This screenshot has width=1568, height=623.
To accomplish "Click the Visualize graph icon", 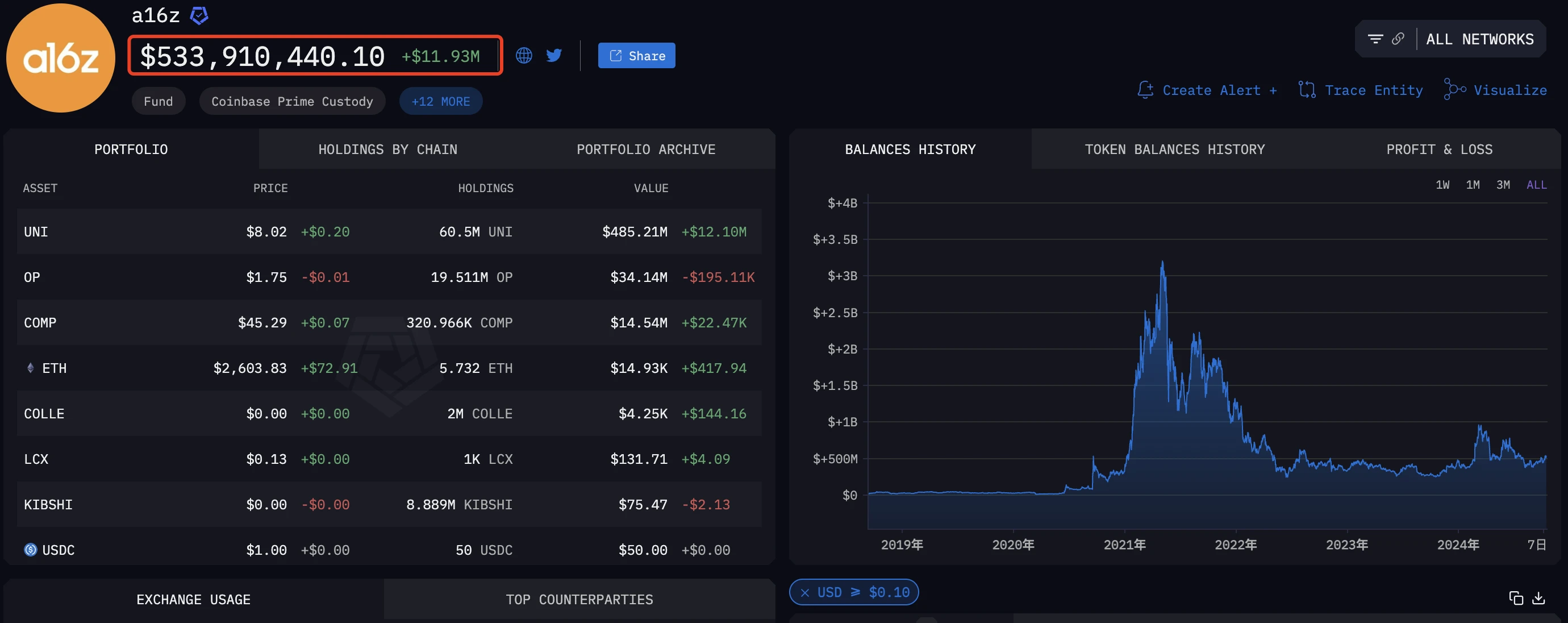I will point(1454,89).
